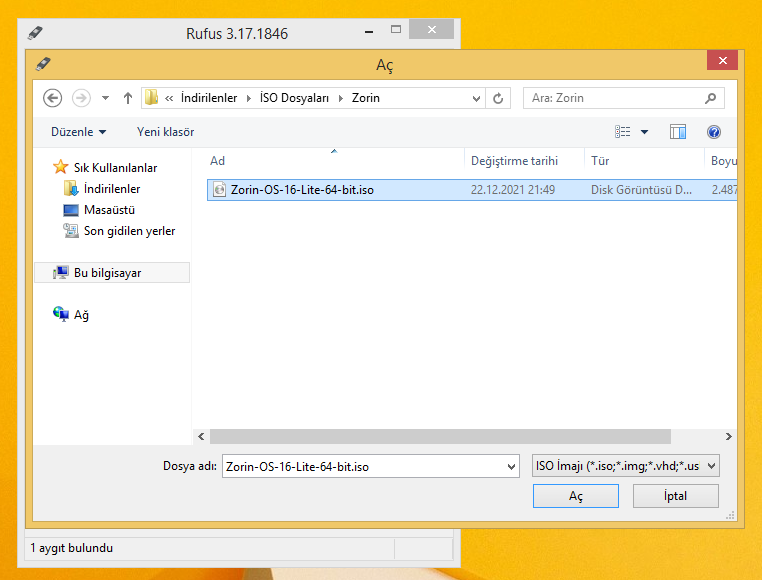Screen dimensions: 762x580
Task: Click the Rufus window USB title icon
Action: pyautogui.click(x=35, y=33)
